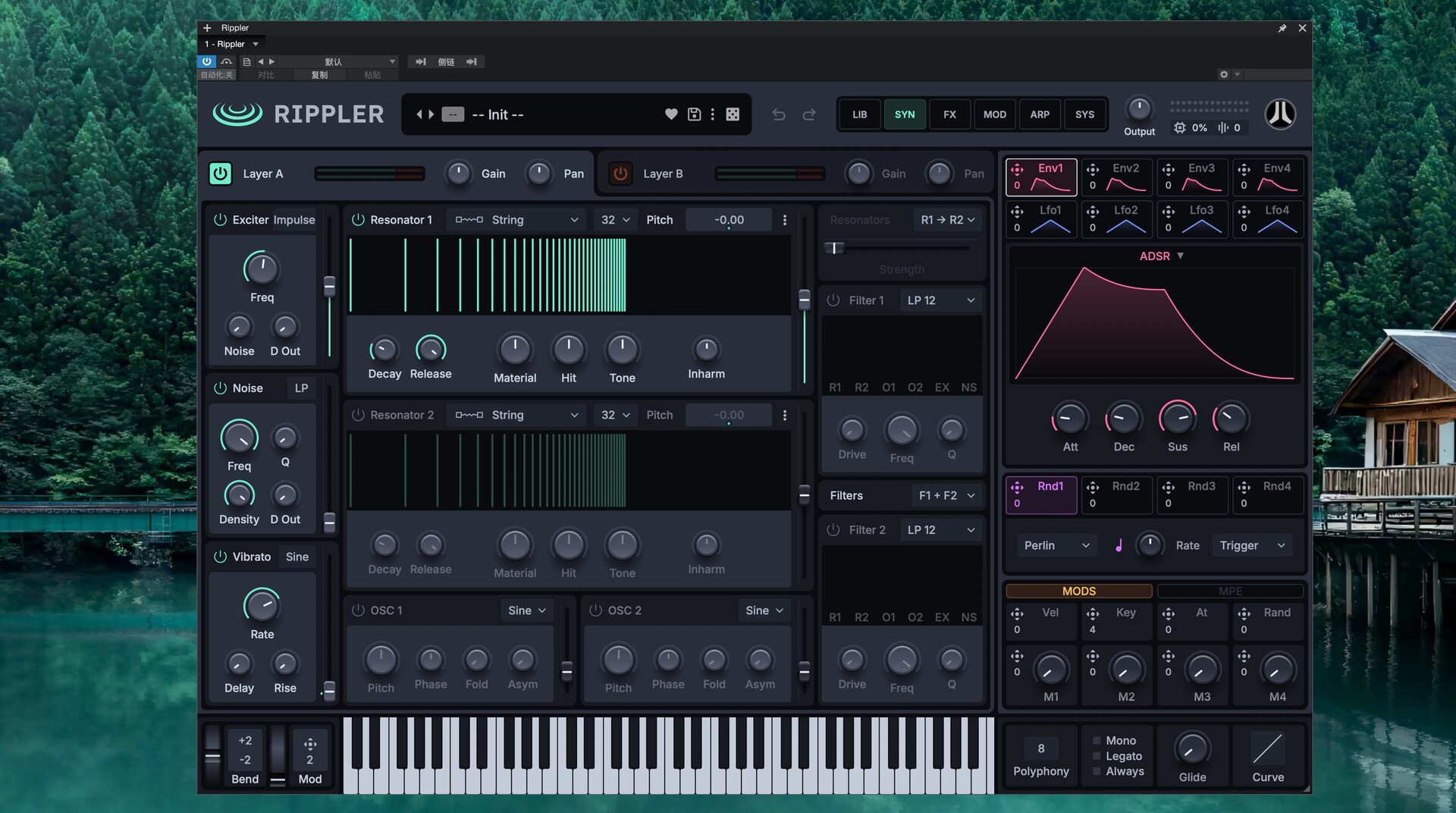The width and height of the screenshot is (1456, 813).
Task: Switch to the LIB tab
Action: pos(859,115)
